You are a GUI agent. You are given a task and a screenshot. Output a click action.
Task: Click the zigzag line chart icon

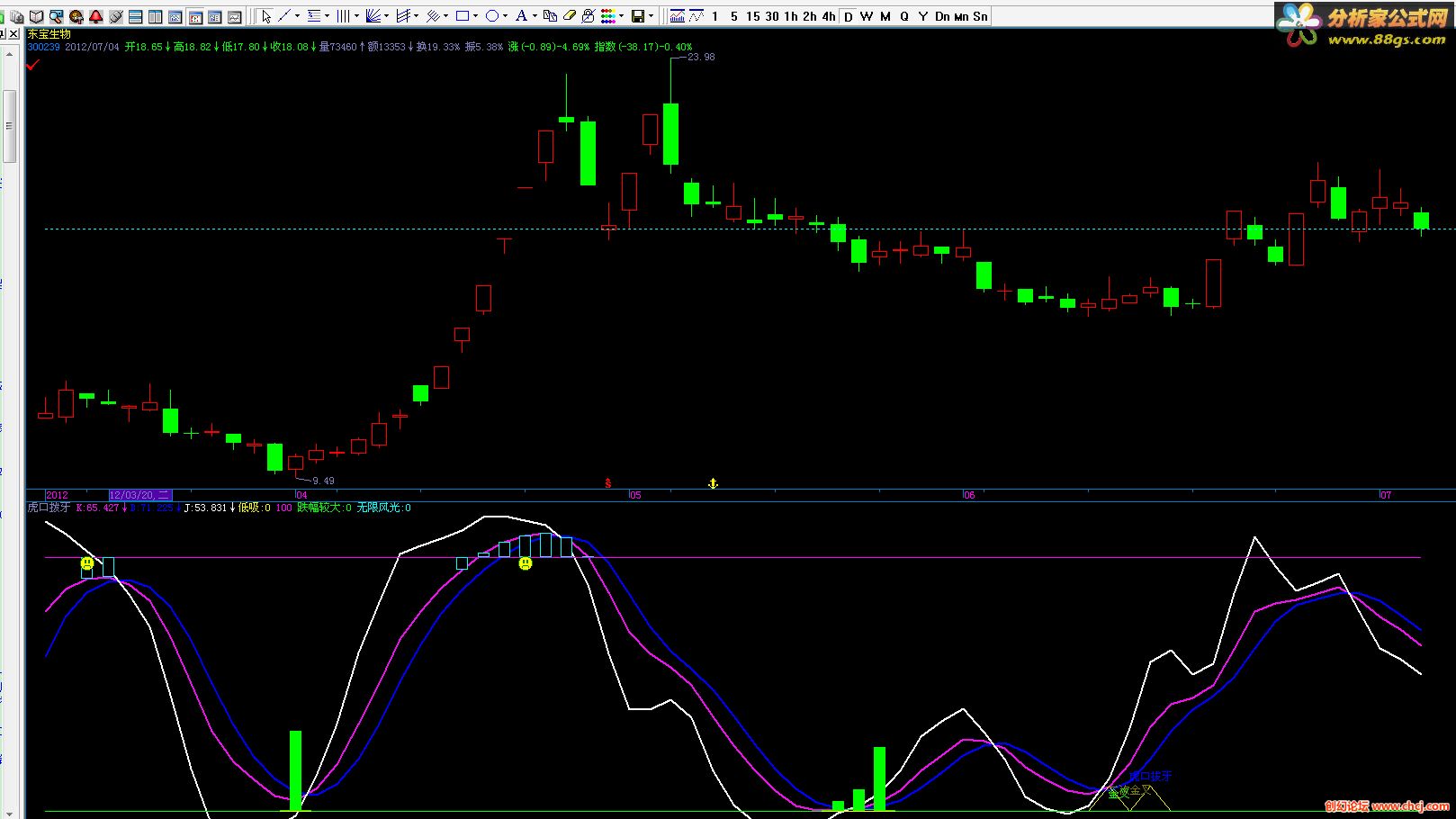pyautogui.click(x=696, y=16)
